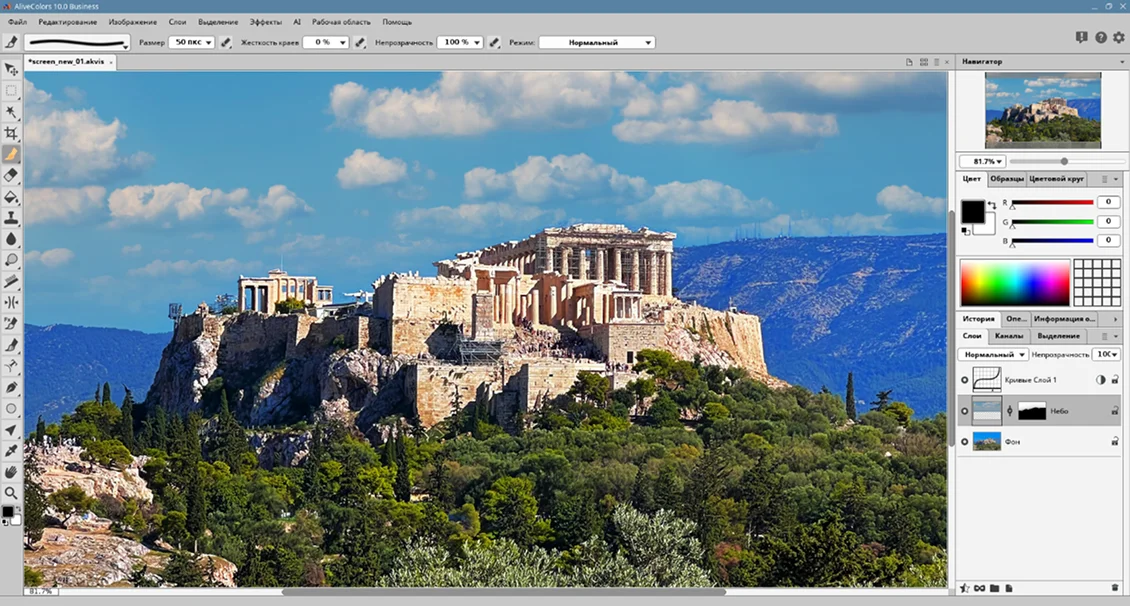Select the Eraser tool

click(x=11, y=176)
